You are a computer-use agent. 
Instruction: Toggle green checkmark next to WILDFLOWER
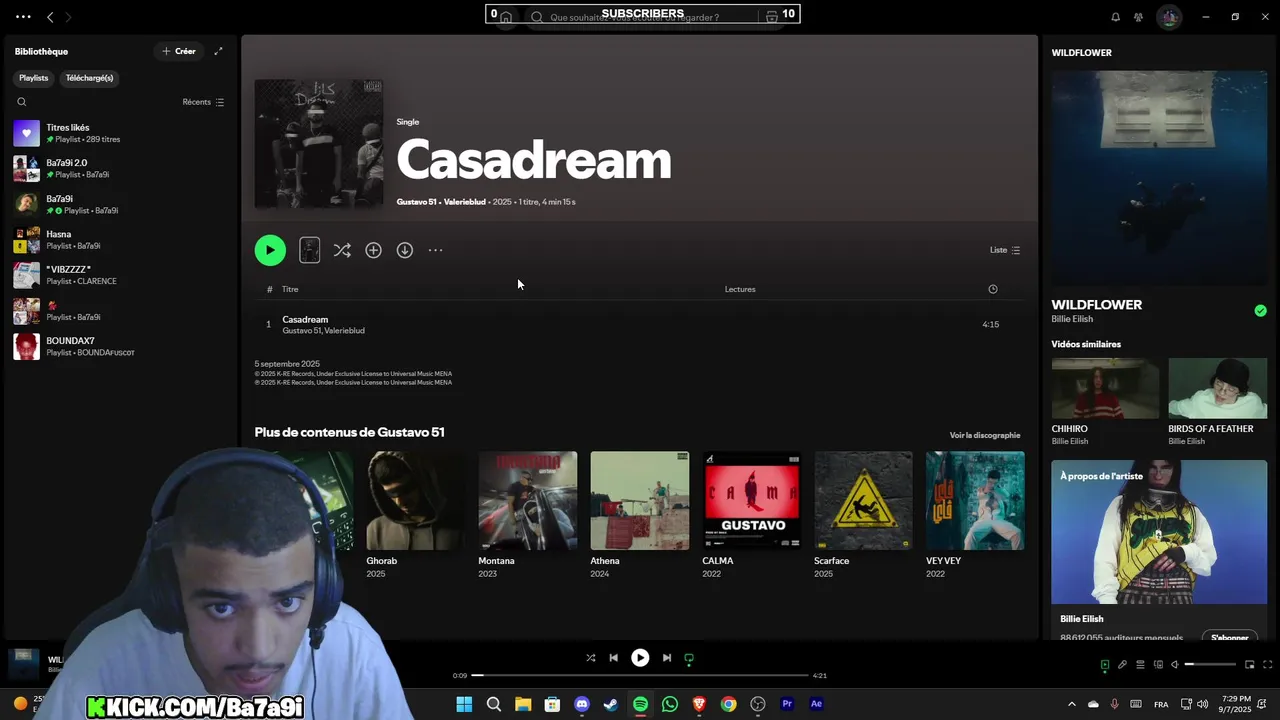[1260, 311]
